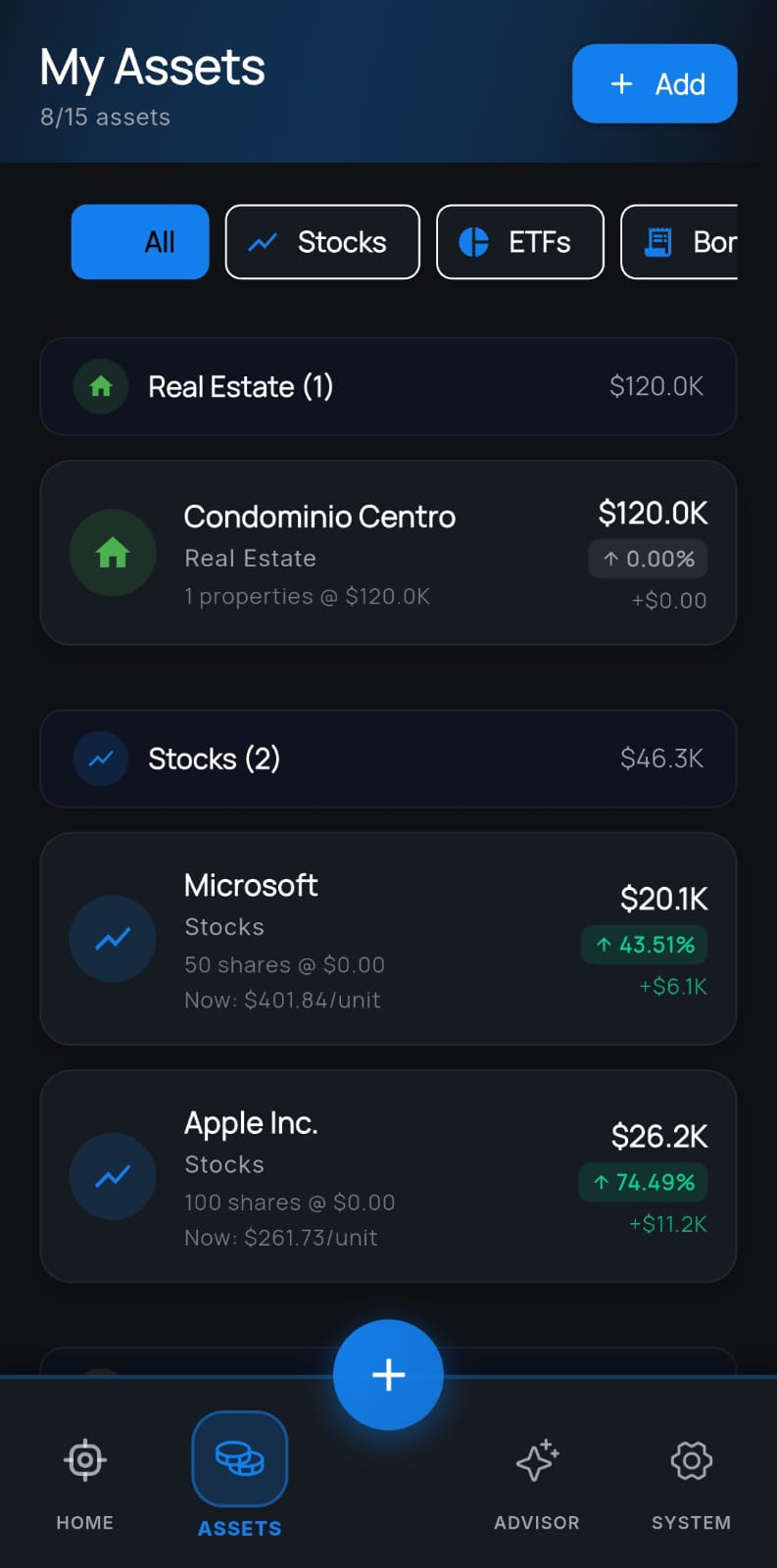Image resolution: width=777 pixels, height=1568 pixels.
Task: Select the All filter chip
Action: [140, 242]
